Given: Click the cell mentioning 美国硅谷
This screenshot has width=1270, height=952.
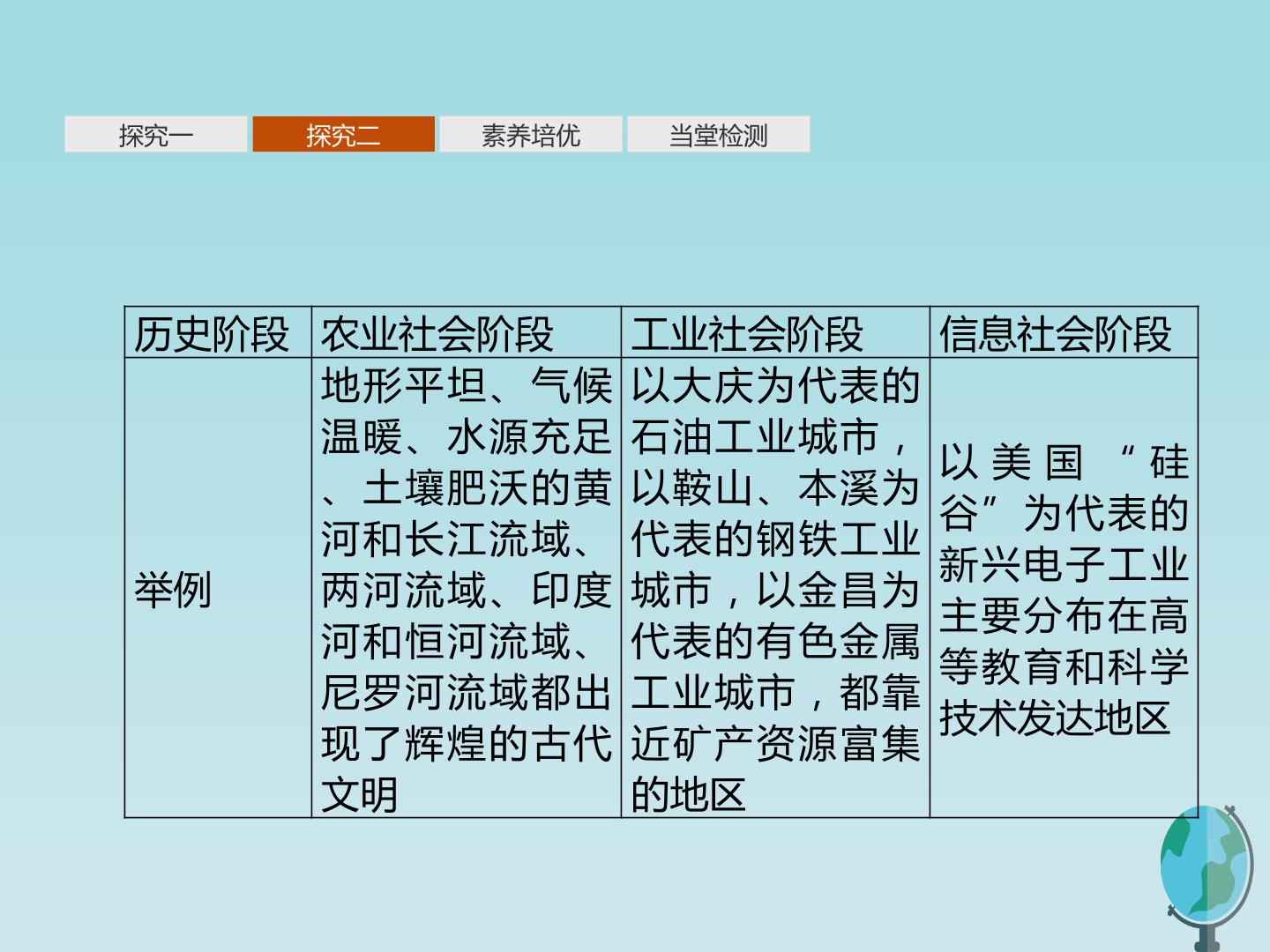Looking at the screenshot, I should click(1064, 588).
